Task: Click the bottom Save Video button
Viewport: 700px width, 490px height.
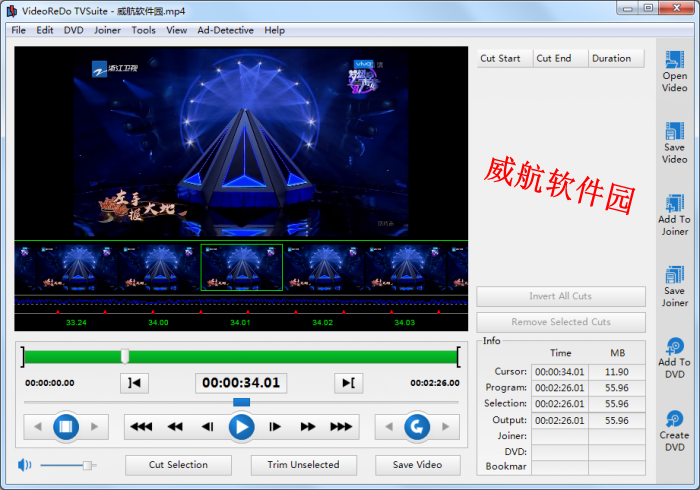Action: tap(417, 465)
